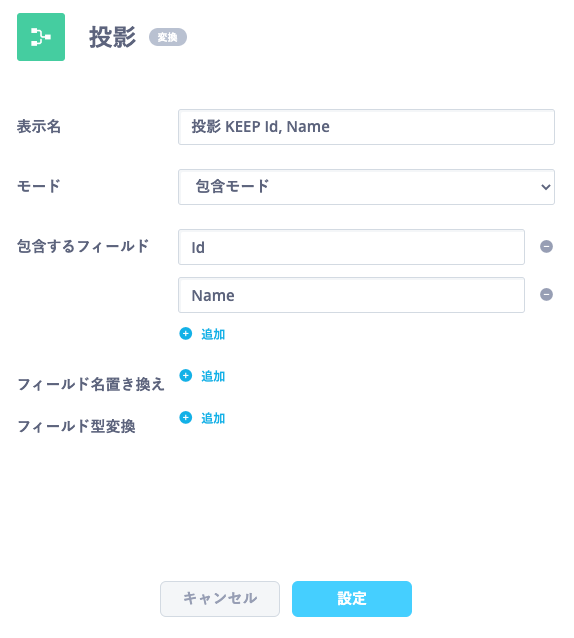
Task: Click the chevron arrow of モード selector
Action: point(546,187)
